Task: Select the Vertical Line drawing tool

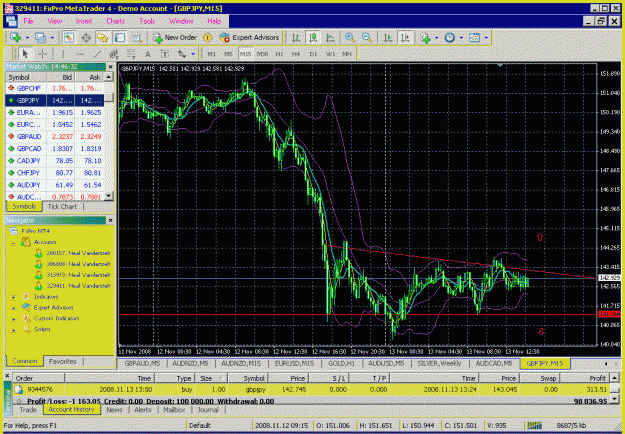Action: 63,53
